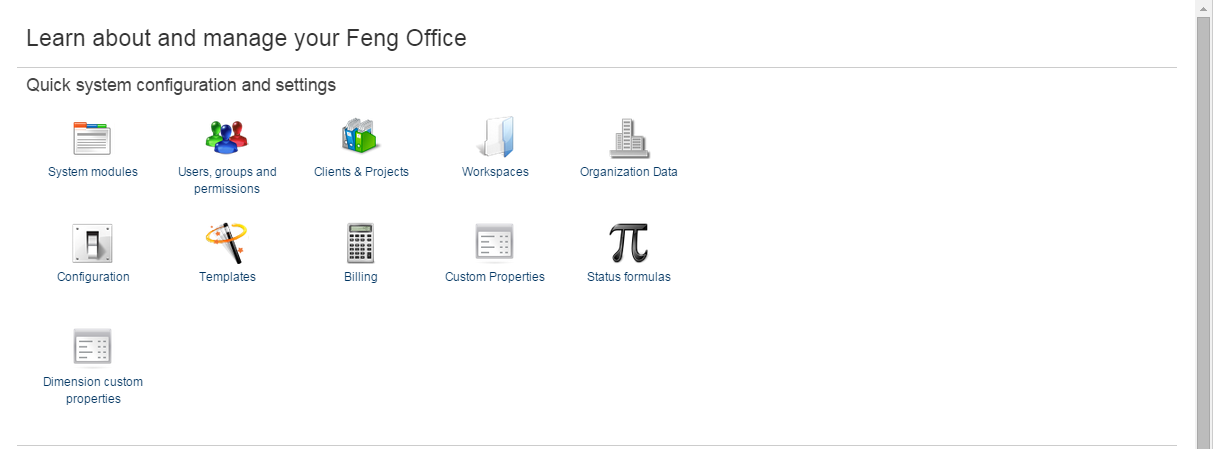Open the Templates magic wand icon
This screenshot has width=1213, height=449.
pyautogui.click(x=227, y=243)
